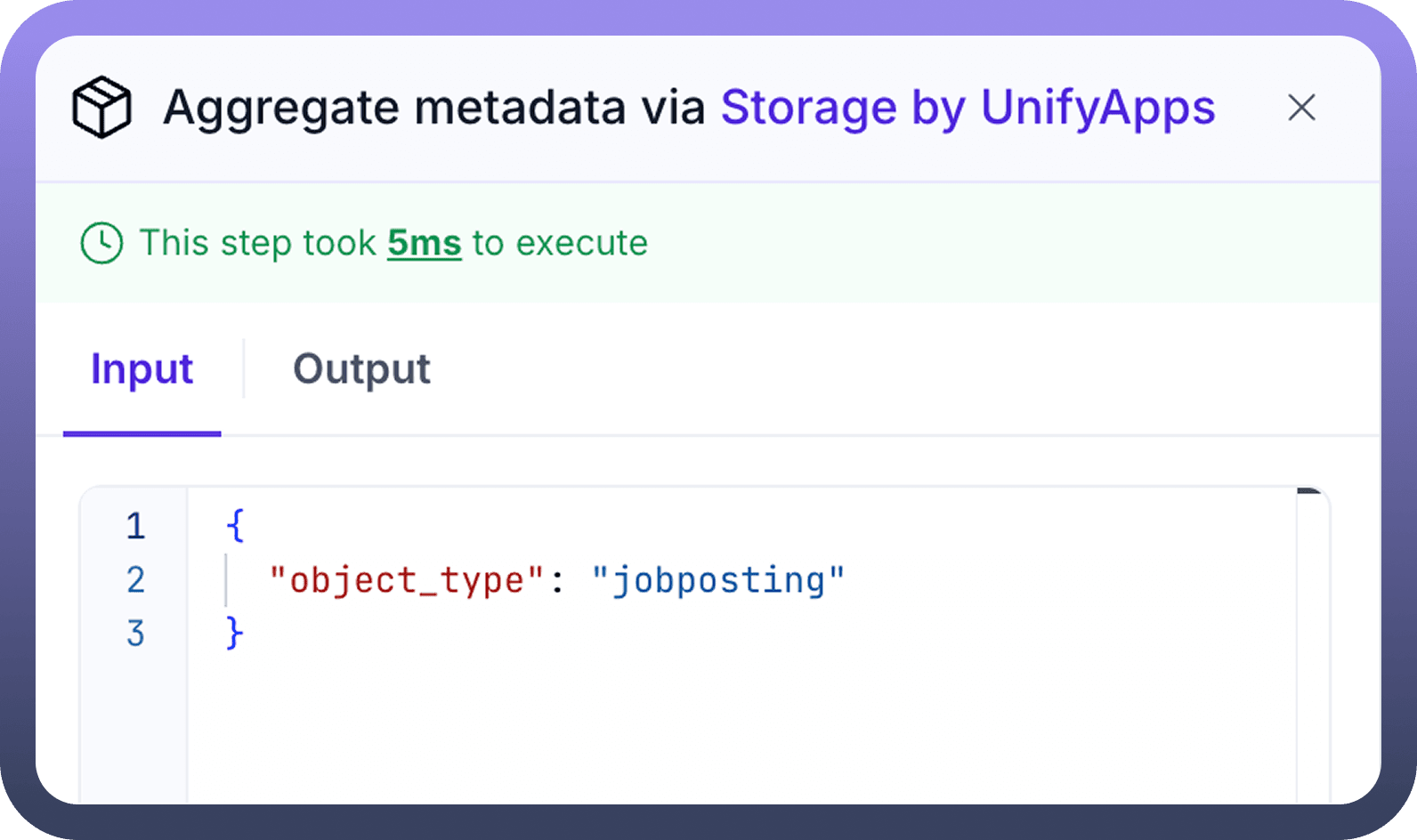Click the indent guide line beside line 2

tap(226, 580)
